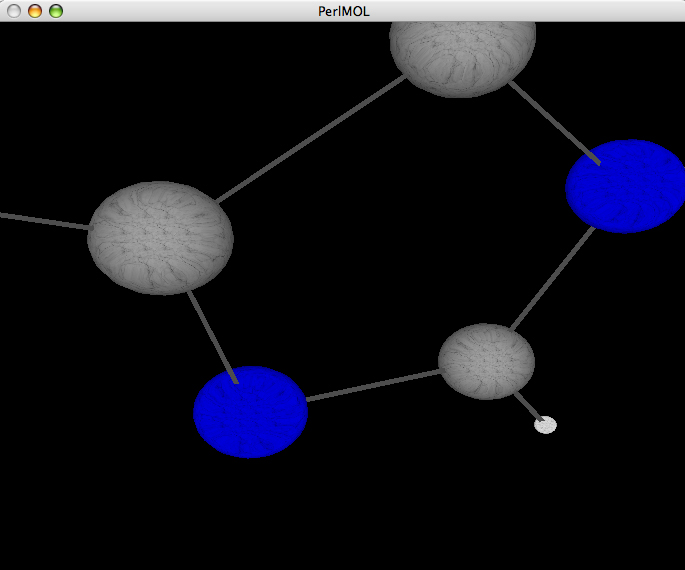The image size is (685, 570).
Task: Minimize the PerlMOL window with yellow button
Action: click(35, 11)
